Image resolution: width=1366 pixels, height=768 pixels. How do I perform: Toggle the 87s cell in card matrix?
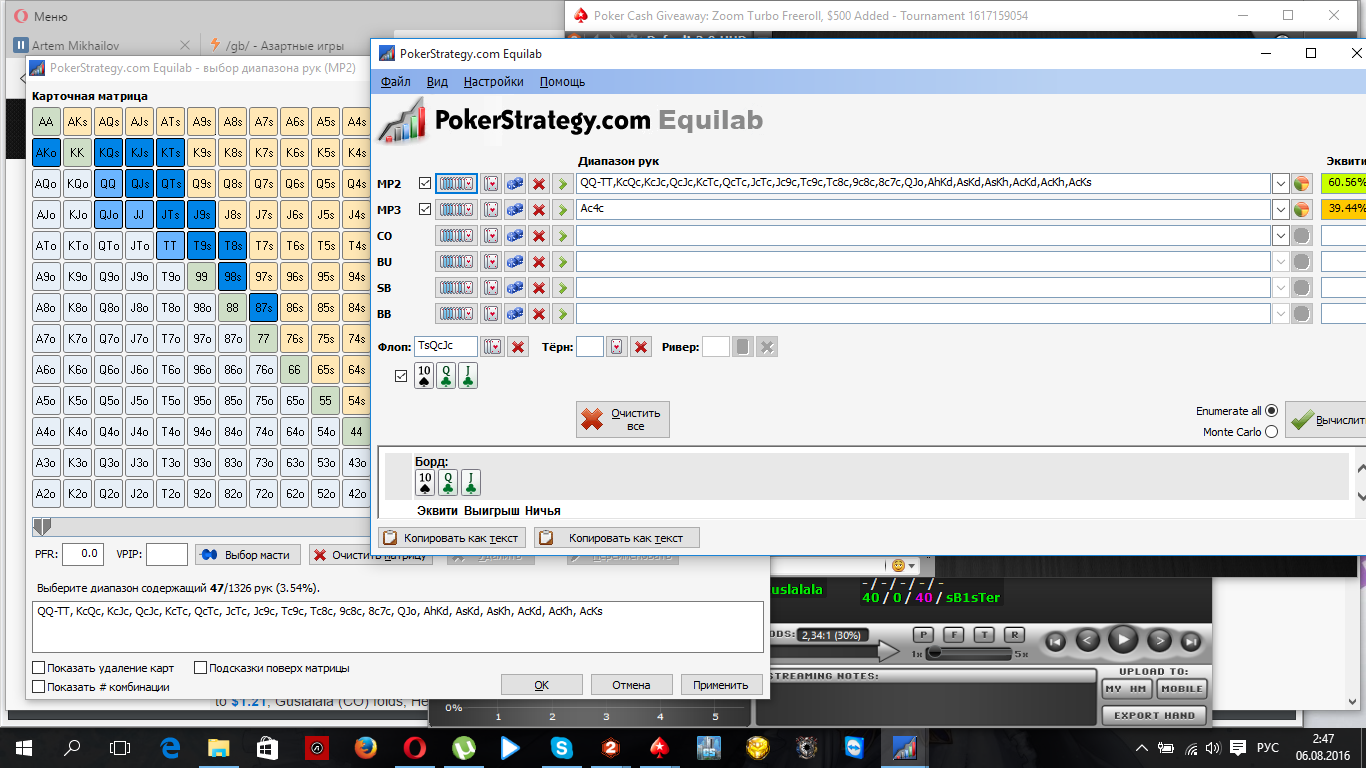pos(263,308)
